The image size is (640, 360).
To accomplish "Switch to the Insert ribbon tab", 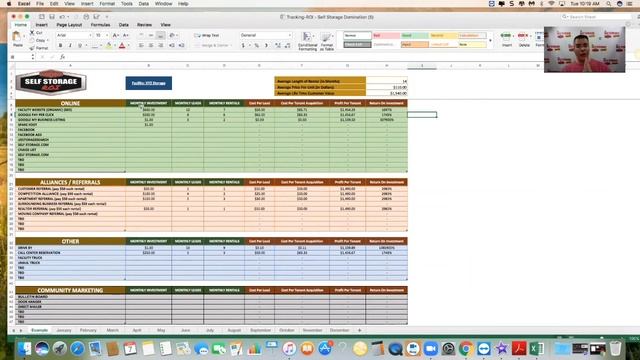I will pos(42,25).
